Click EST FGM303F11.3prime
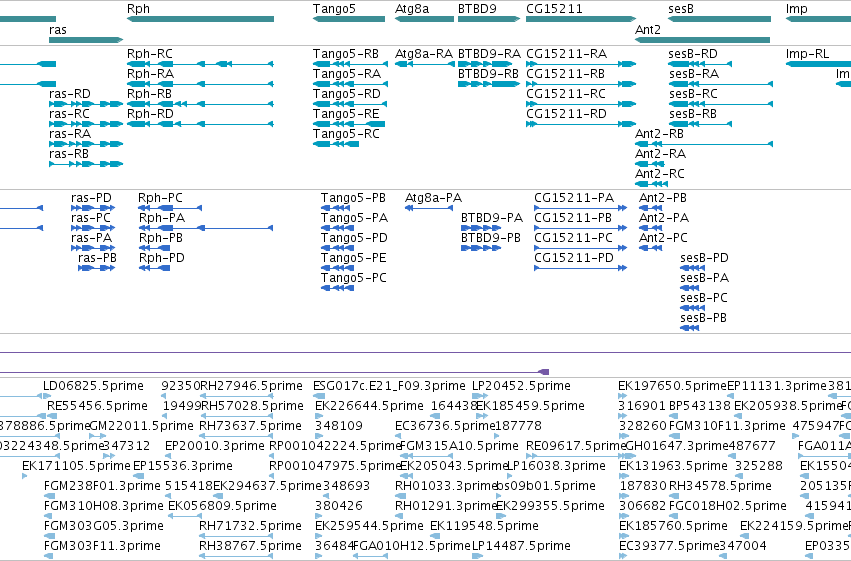Viewport: 851px width, 561px height. click(102, 546)
